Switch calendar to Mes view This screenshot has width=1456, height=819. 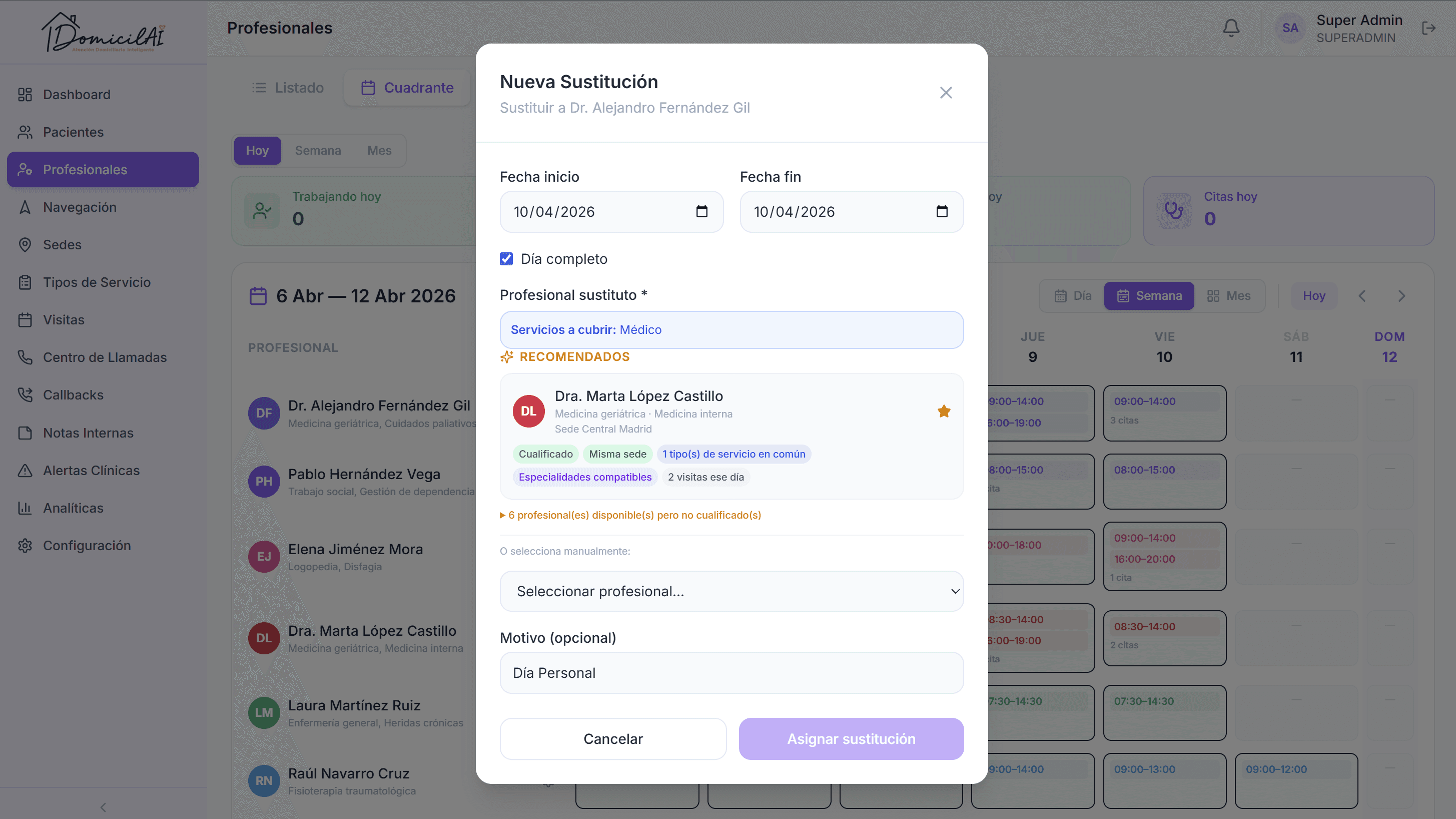click(1228, 296)
